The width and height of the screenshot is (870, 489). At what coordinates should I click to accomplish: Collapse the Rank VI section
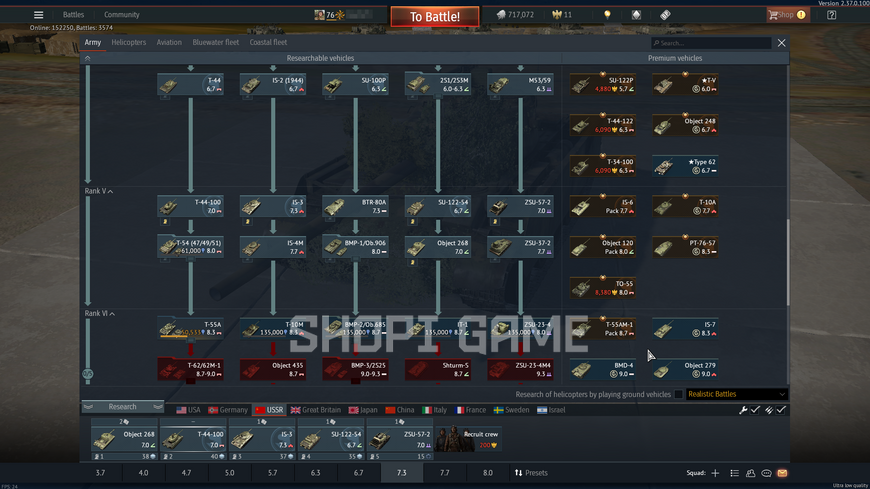[x=100, y=314]
